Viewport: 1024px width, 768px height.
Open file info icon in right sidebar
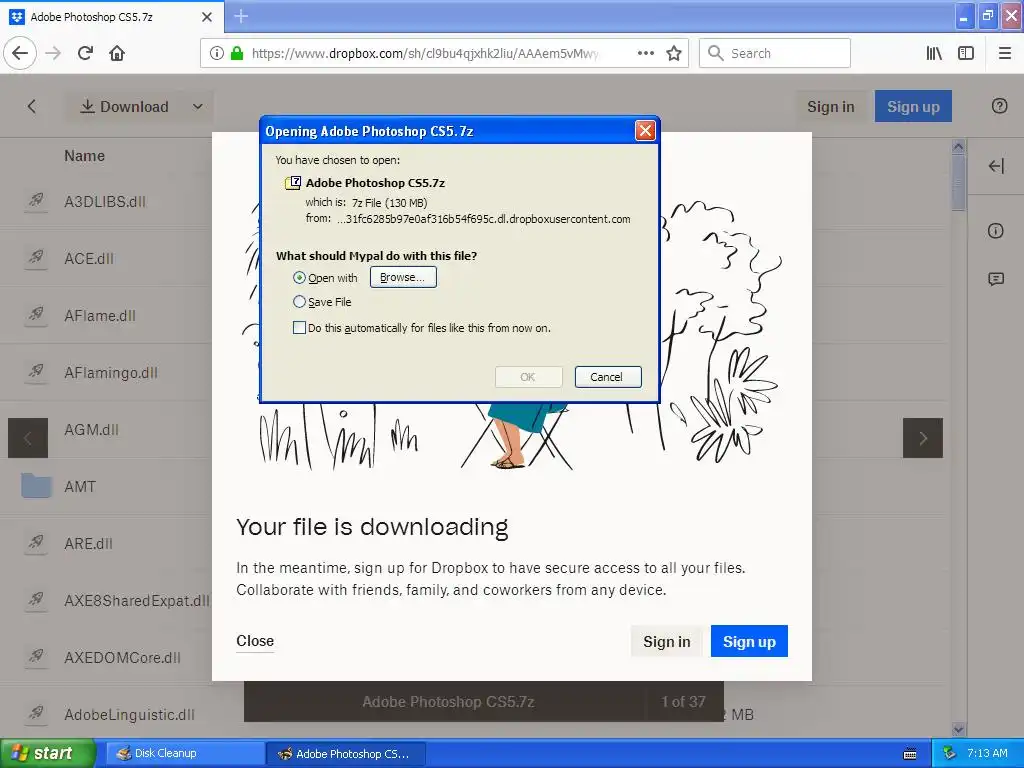[x=996, y=231]
